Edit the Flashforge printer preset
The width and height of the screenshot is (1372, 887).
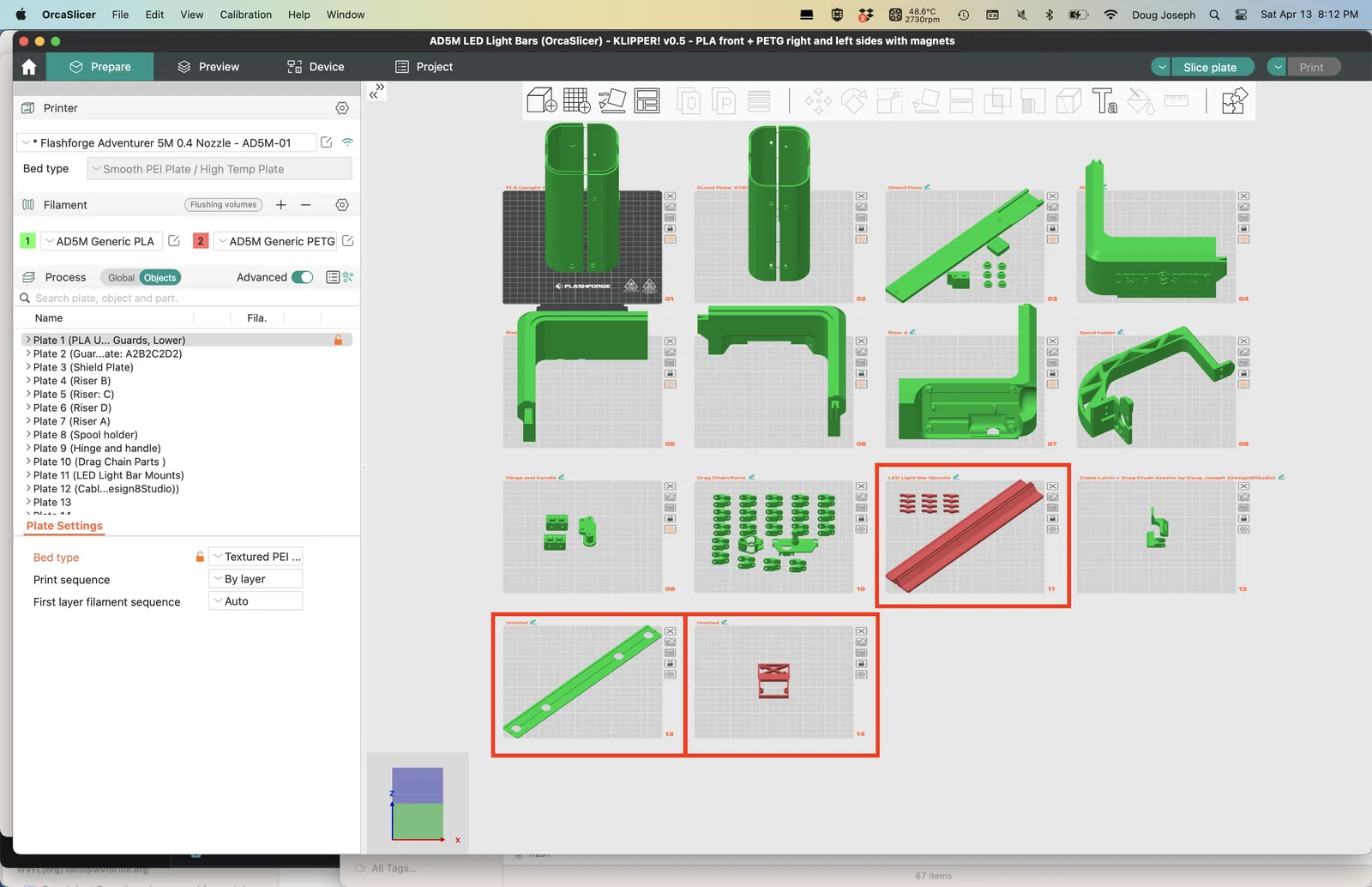327,142
